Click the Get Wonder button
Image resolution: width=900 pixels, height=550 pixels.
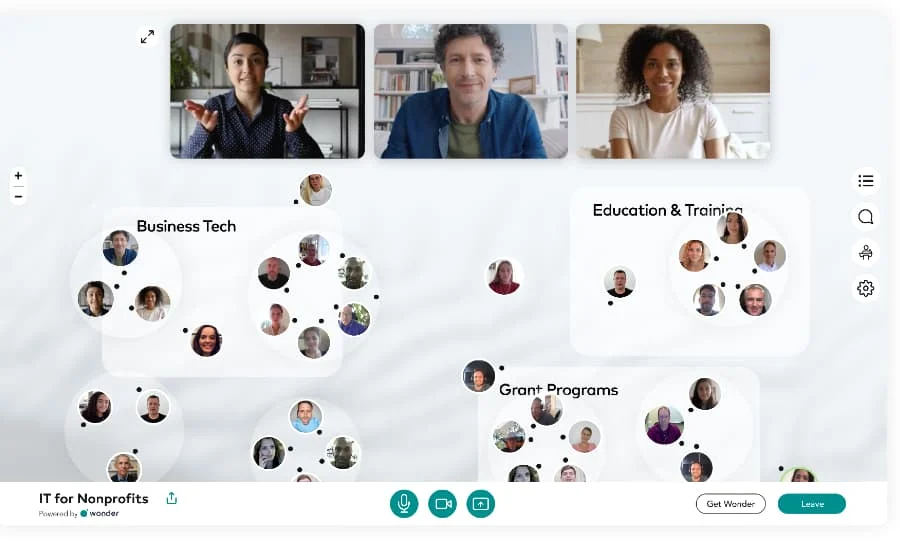coord(731,503)
